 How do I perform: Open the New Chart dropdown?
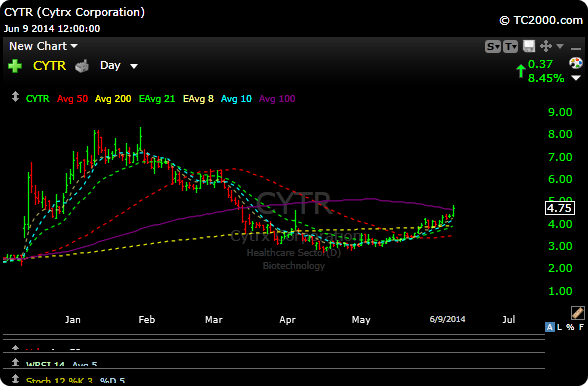point(43,46)
